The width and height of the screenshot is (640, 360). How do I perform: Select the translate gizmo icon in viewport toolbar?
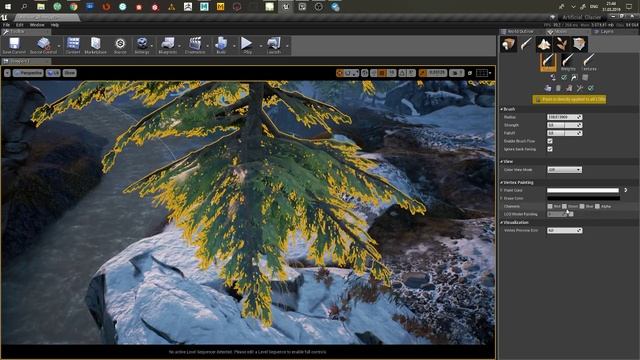point(340,73)
